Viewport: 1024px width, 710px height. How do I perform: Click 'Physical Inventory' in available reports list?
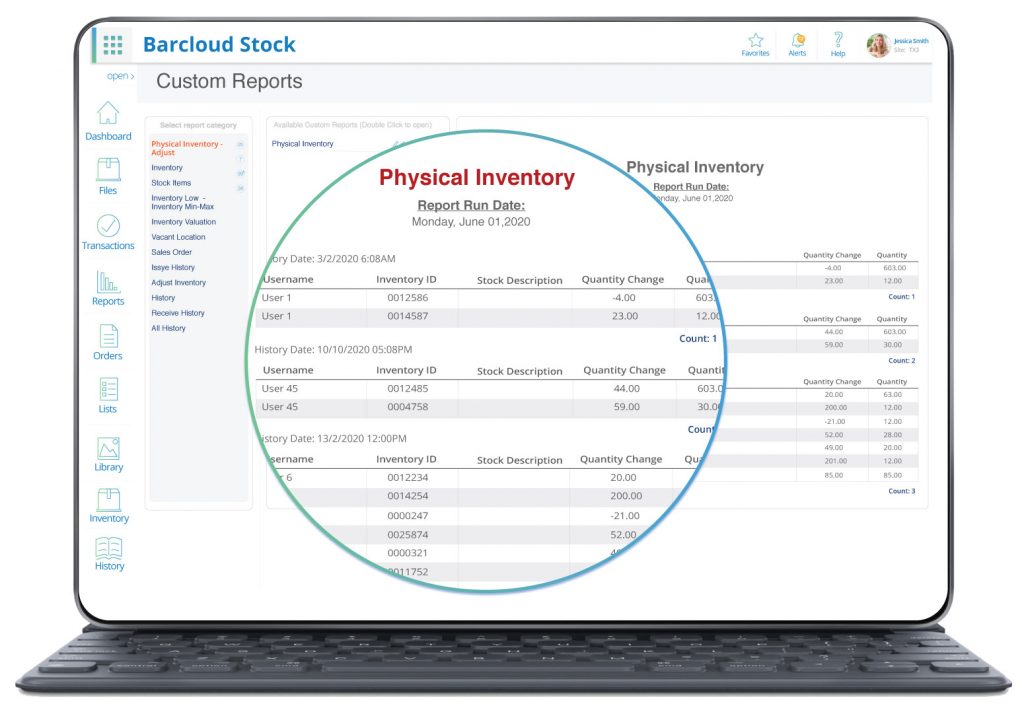point(302,144)
